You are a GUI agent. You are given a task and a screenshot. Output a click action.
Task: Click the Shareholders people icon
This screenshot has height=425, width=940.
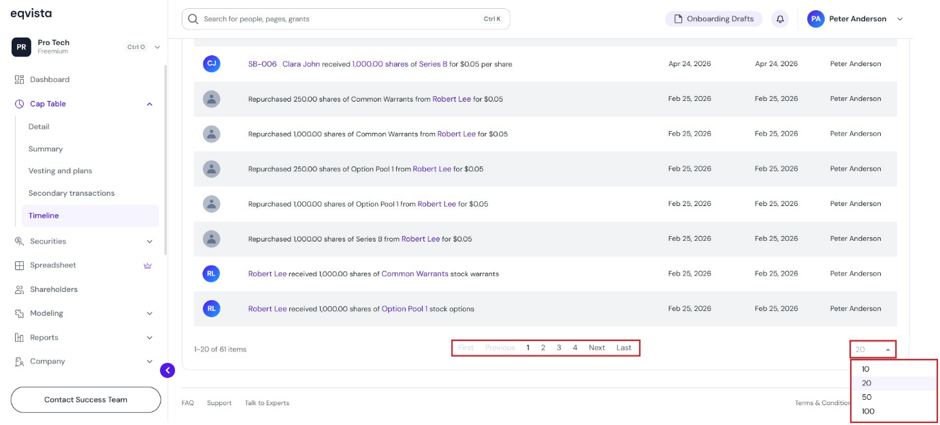pos(19,290)
